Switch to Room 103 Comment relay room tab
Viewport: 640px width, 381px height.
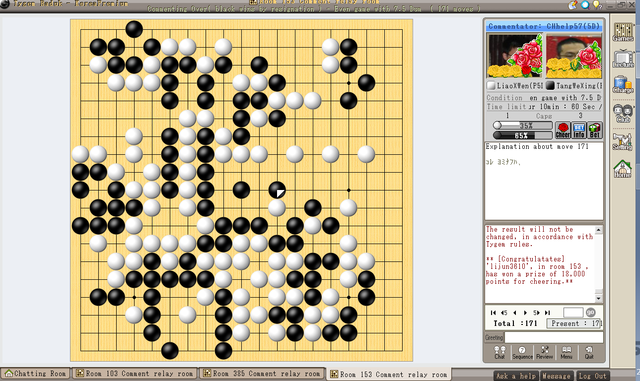[135, 373]
